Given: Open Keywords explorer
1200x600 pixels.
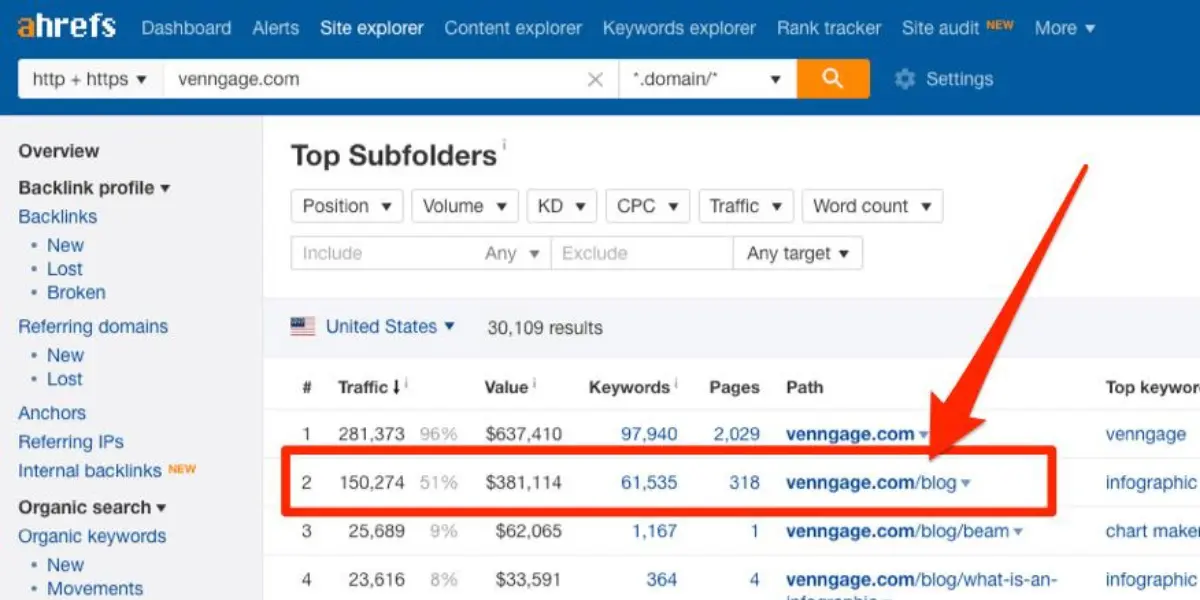Looking at the screenshot, I should pyautogui.click(x=679, y=28).
